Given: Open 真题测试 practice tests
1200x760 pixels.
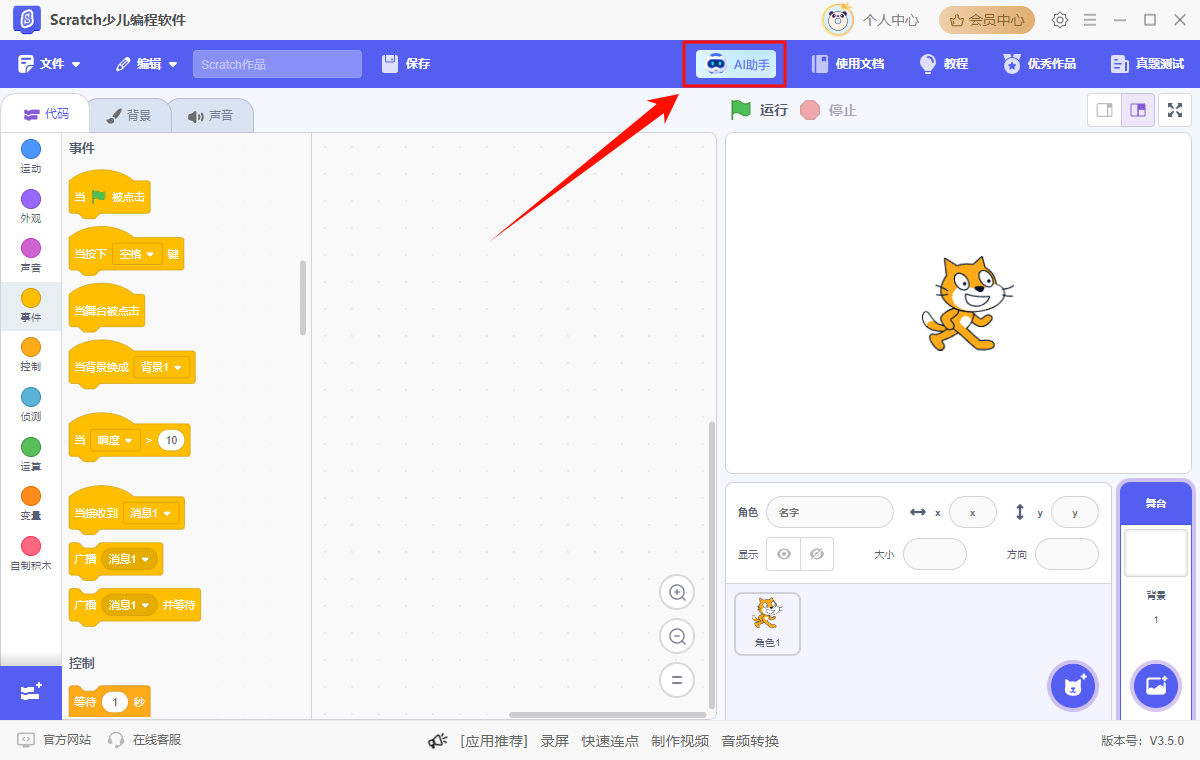Looking at the screenshot, I should (x=1148, y=63).
